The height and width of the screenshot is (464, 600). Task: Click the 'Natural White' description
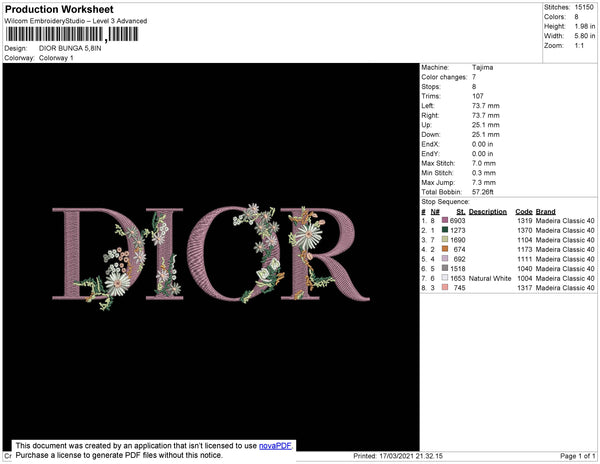[490, 278]
